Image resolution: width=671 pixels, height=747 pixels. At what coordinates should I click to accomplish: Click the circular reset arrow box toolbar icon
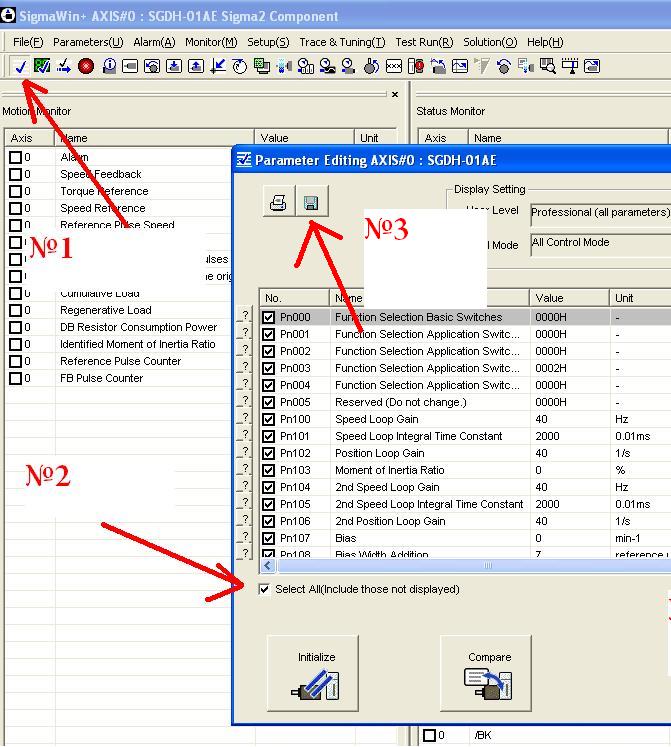(152, 66)
